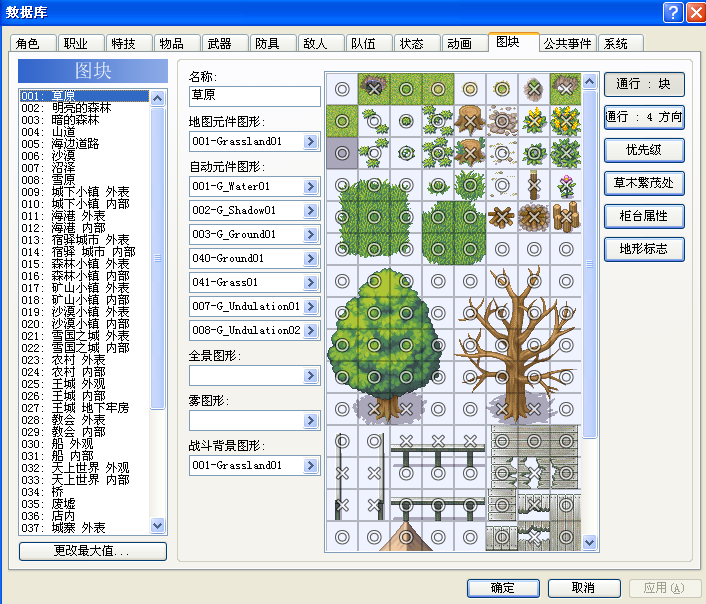Toggle passability on the dark hole grass tile
706x604 pixels.
click(374, 89)
